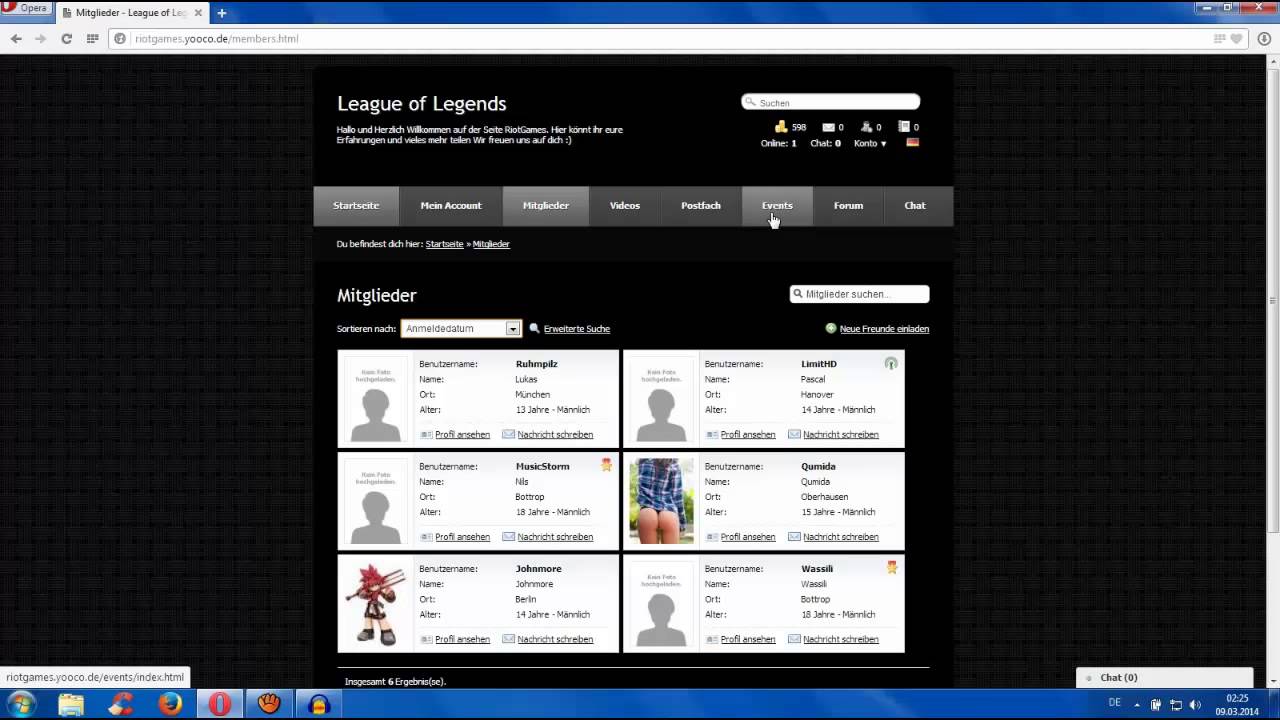Click the magnifier icon beside Erweiterte Suche
Screen dimensions: 1280x720
(534, 328)
